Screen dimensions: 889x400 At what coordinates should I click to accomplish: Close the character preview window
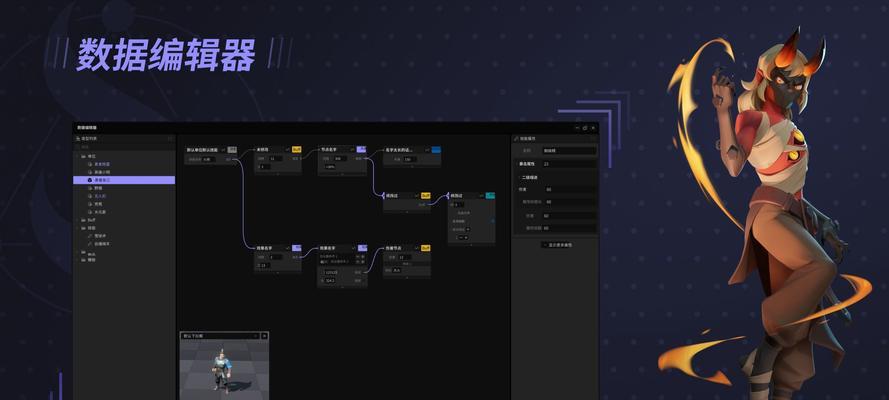[x=264, y=335]
